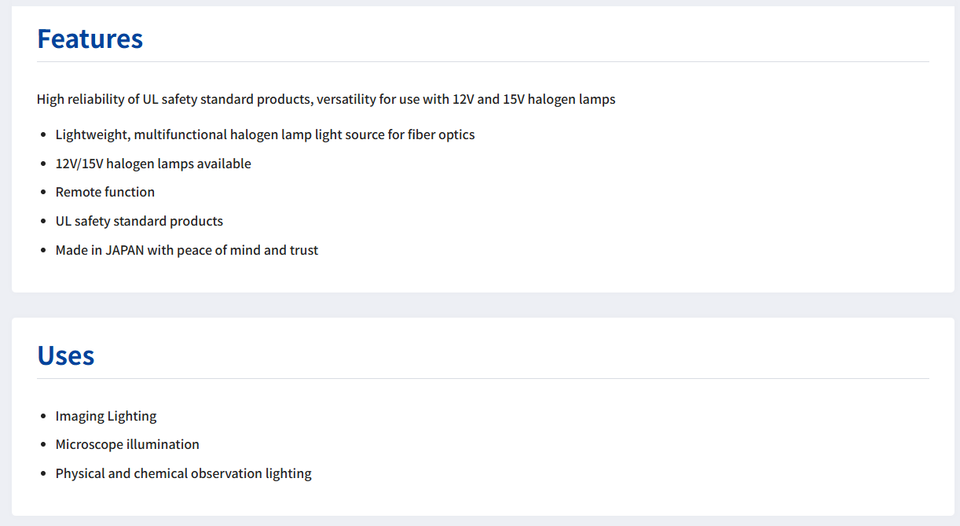Click the Uses section heading
The width and height of the screenshot is (960, 526).
pos(66,356)
